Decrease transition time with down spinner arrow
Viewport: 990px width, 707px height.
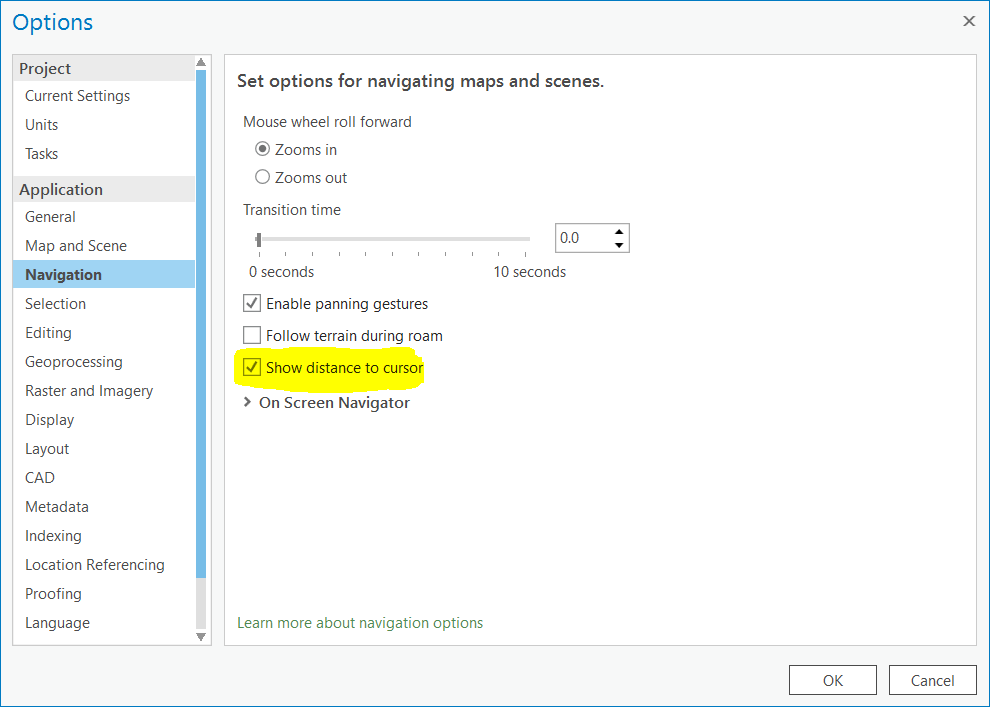click(619, 245)
